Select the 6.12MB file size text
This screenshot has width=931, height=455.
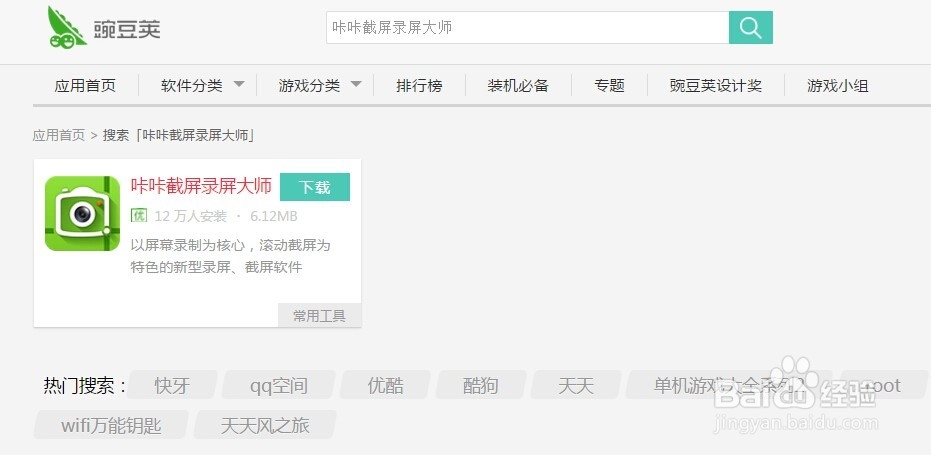tap(274, 216)
